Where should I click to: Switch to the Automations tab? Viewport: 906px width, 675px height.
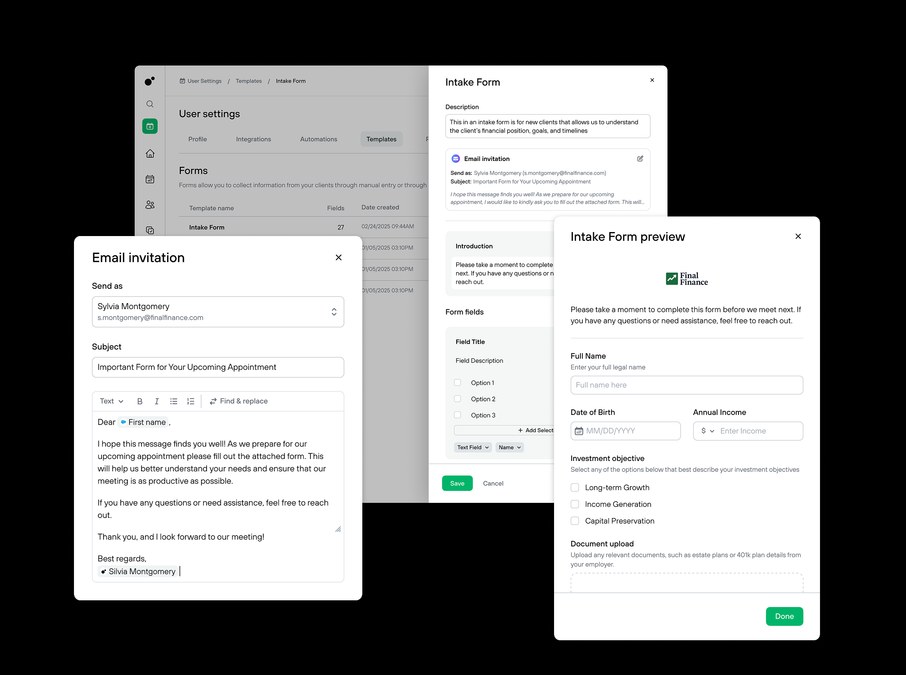[x=318, y=139]
